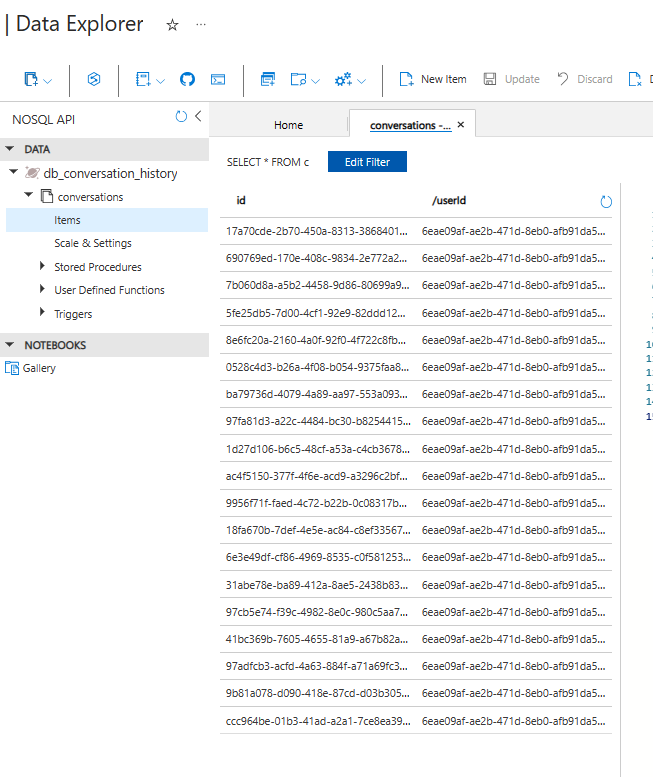Click the SELECT * FROM c query text

tap(268, 162)
